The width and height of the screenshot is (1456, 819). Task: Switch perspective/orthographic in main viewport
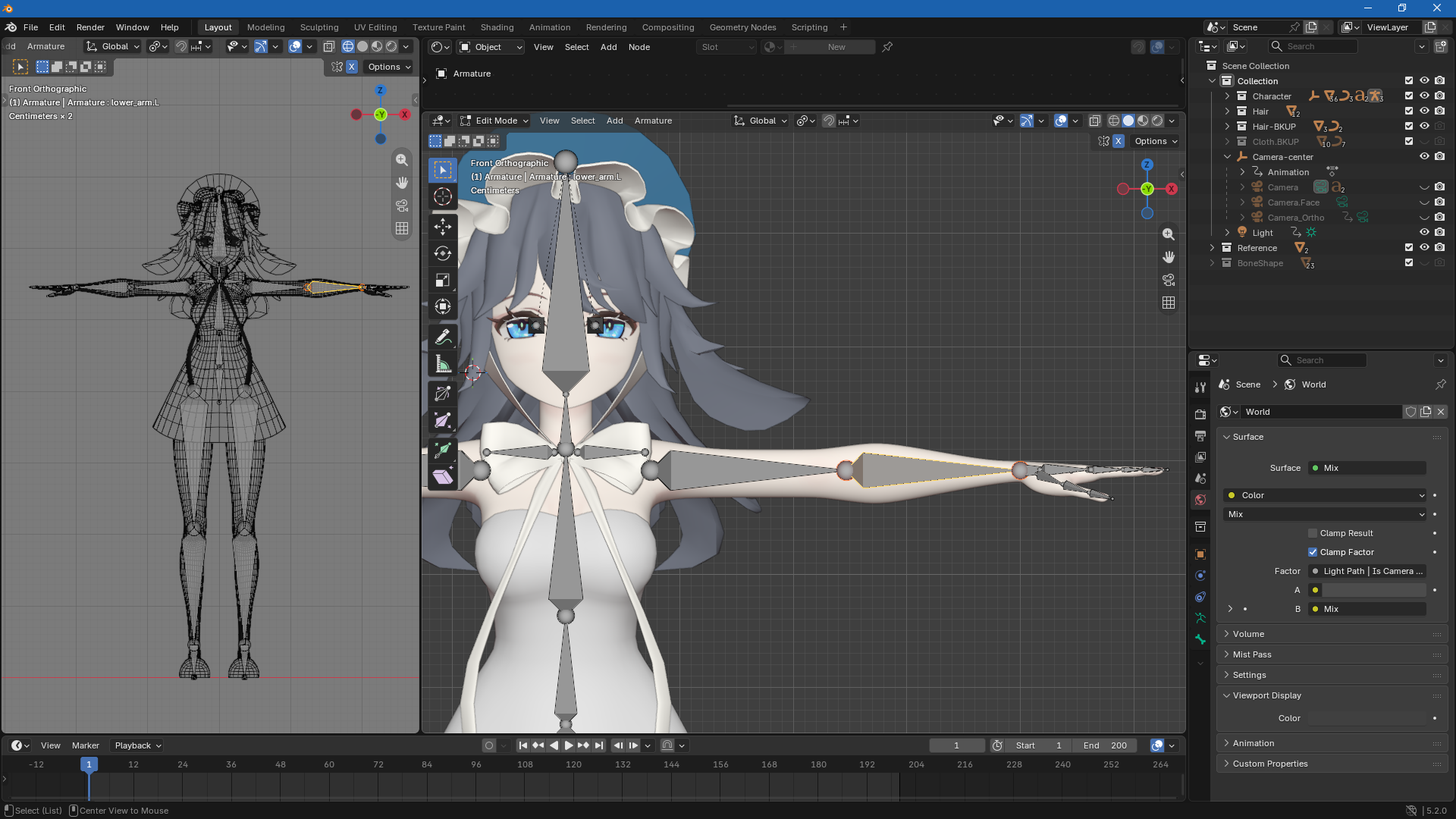point(1169,303)
